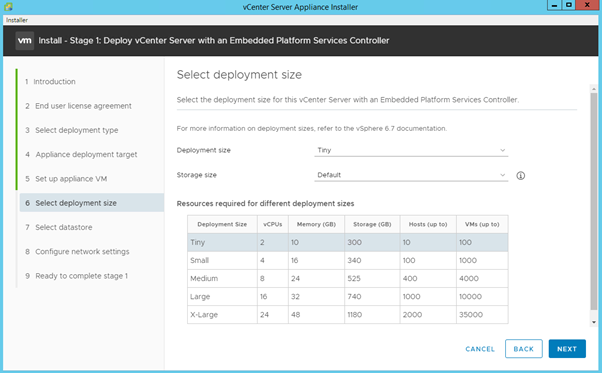Select step 6 Select deployment size

coord(92,203)
